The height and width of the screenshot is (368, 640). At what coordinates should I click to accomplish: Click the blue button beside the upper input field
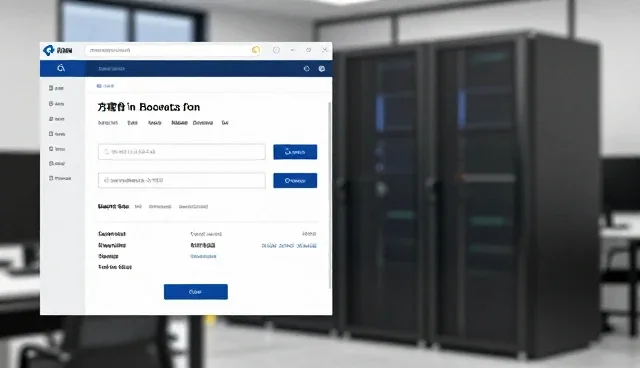(x=295, y=152)
